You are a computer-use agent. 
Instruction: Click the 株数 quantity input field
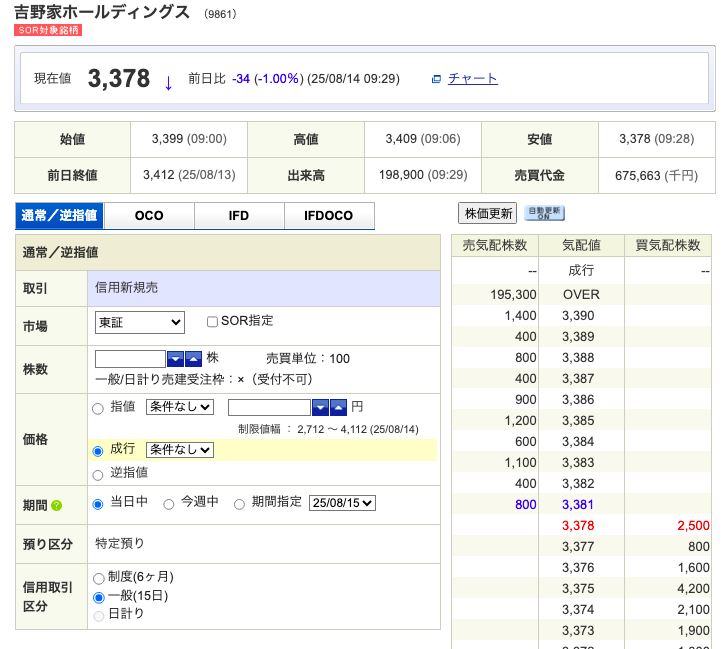[130, 359]
